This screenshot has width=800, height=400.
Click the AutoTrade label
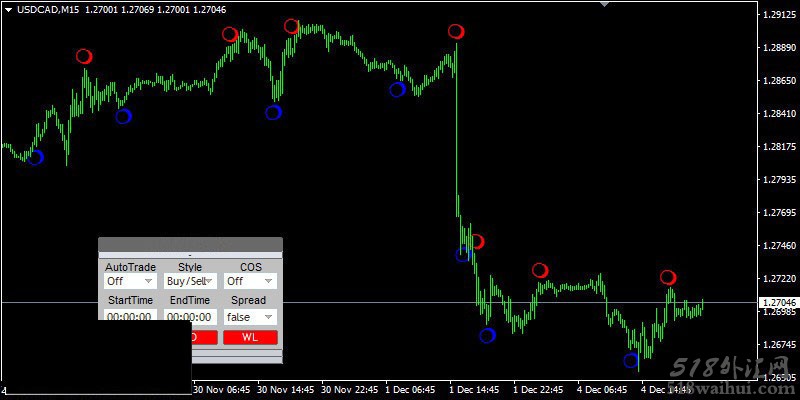[130, 267]
